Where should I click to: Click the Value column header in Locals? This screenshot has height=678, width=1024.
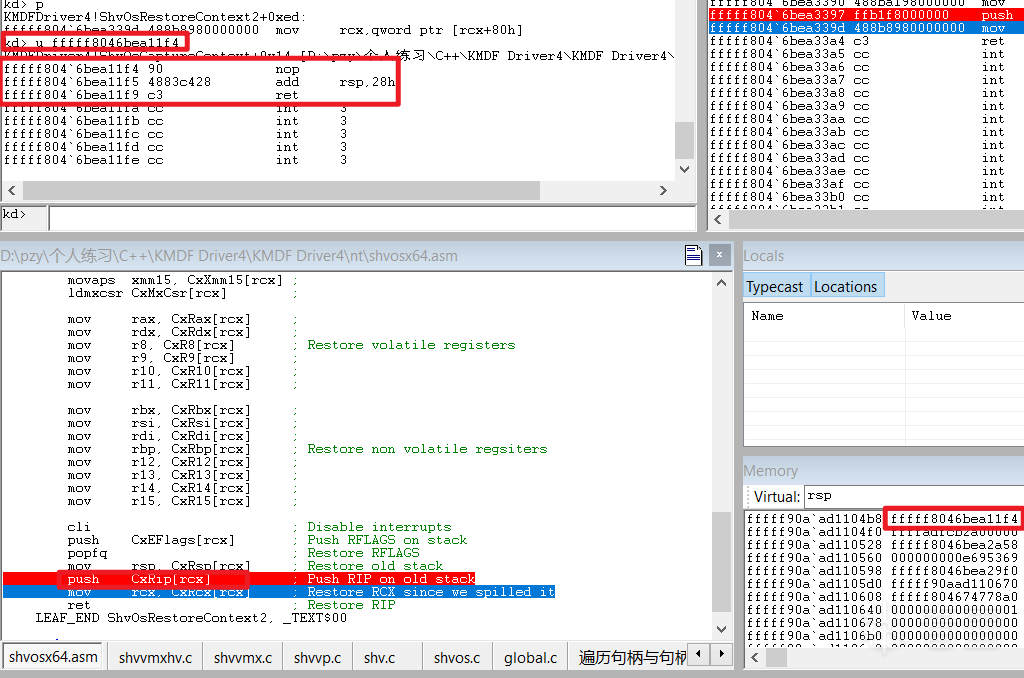(964, 316)
